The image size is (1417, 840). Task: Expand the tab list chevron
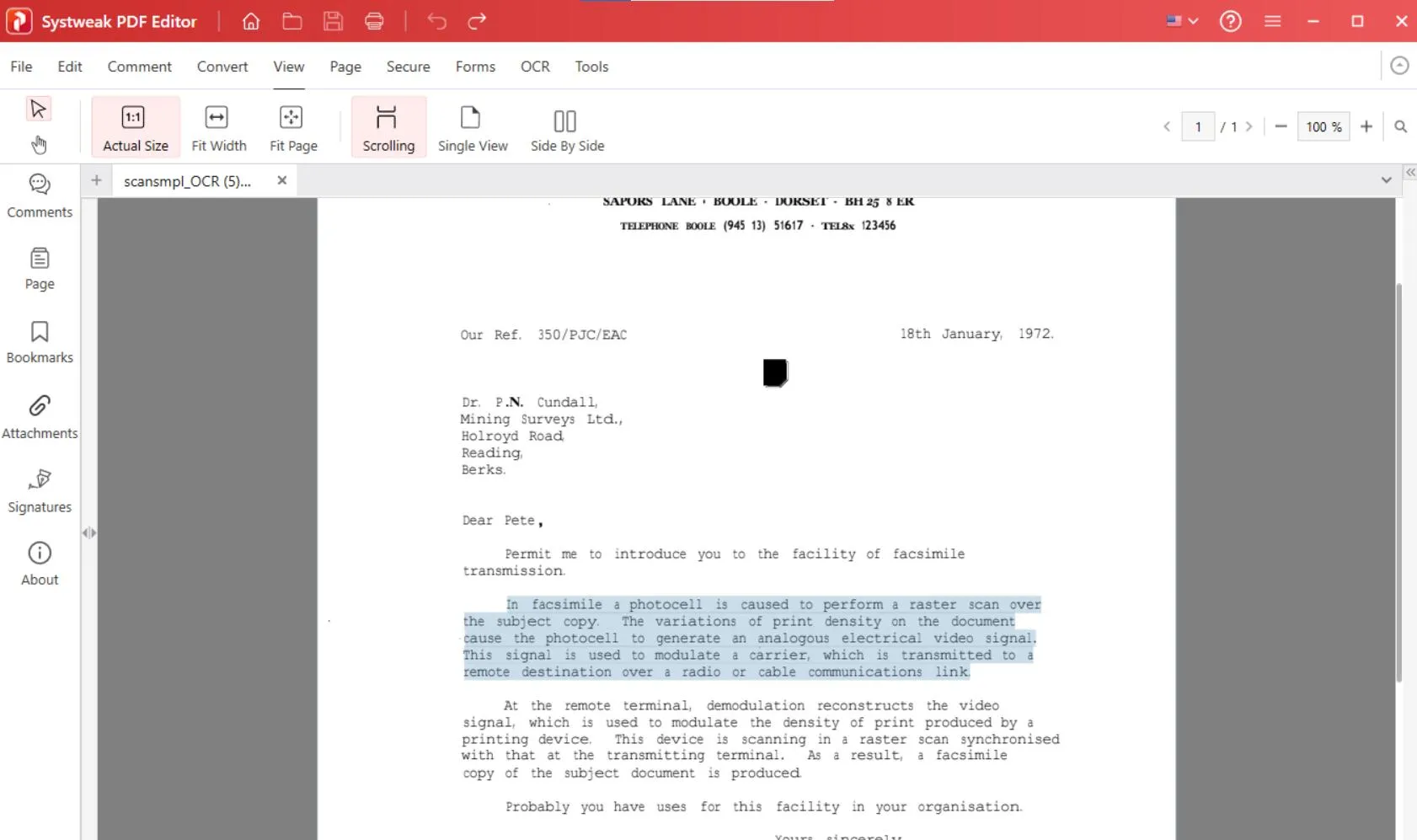pos(1386,180)
